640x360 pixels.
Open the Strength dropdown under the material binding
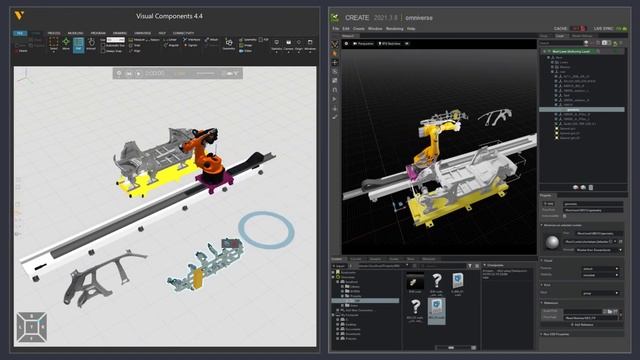coord(599,250)
